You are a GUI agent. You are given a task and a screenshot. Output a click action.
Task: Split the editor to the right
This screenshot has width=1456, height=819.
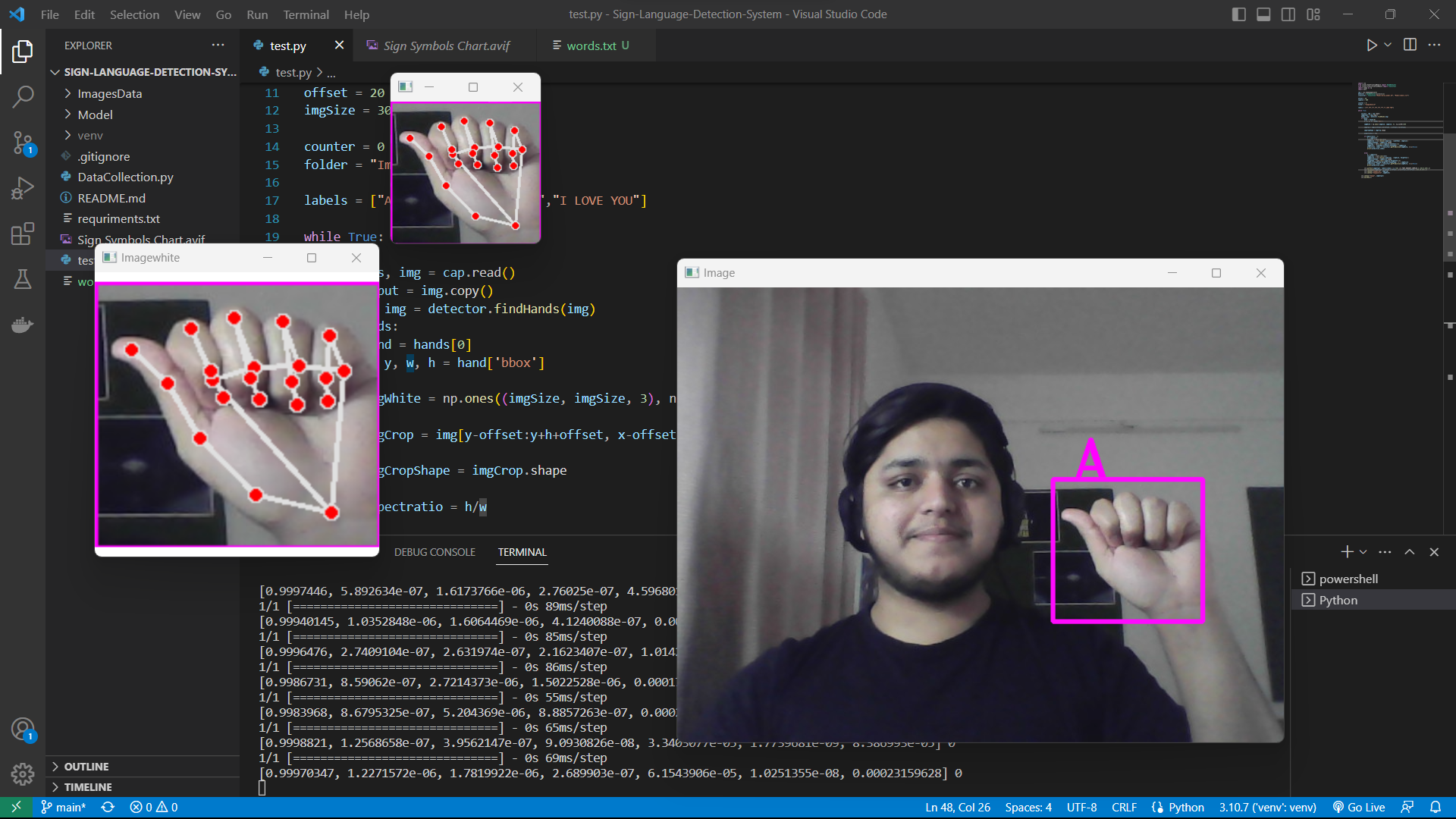point(1410,45)
